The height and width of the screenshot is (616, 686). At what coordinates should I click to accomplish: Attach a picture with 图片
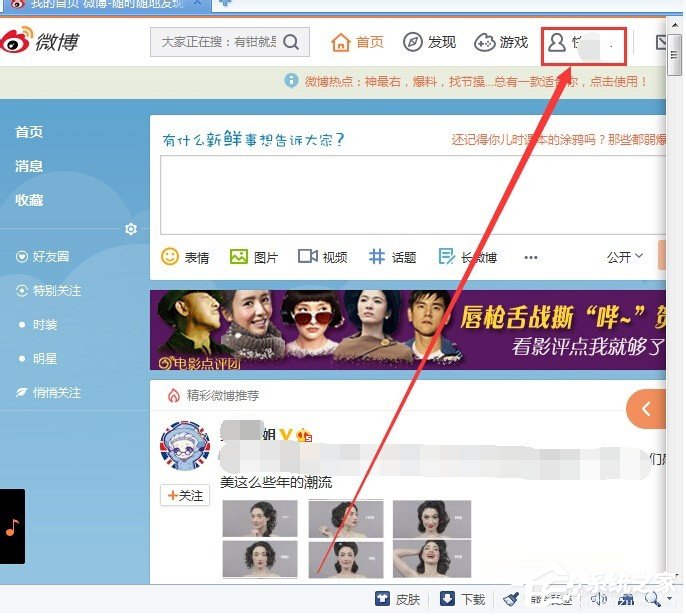[254, 257]
